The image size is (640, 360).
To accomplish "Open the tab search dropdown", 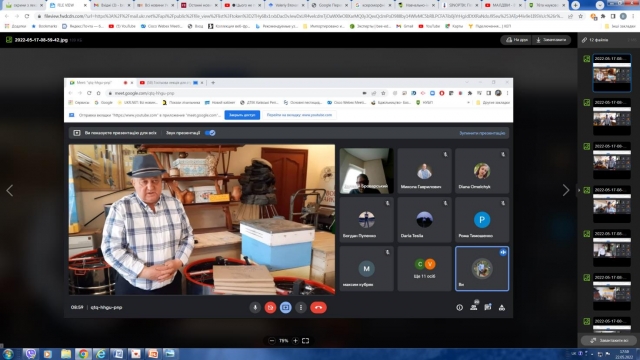I will 600,5.
